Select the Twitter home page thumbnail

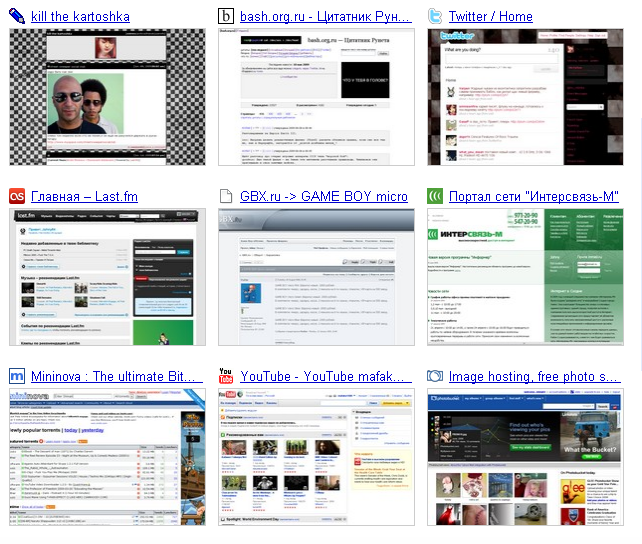tap(525, 97)
